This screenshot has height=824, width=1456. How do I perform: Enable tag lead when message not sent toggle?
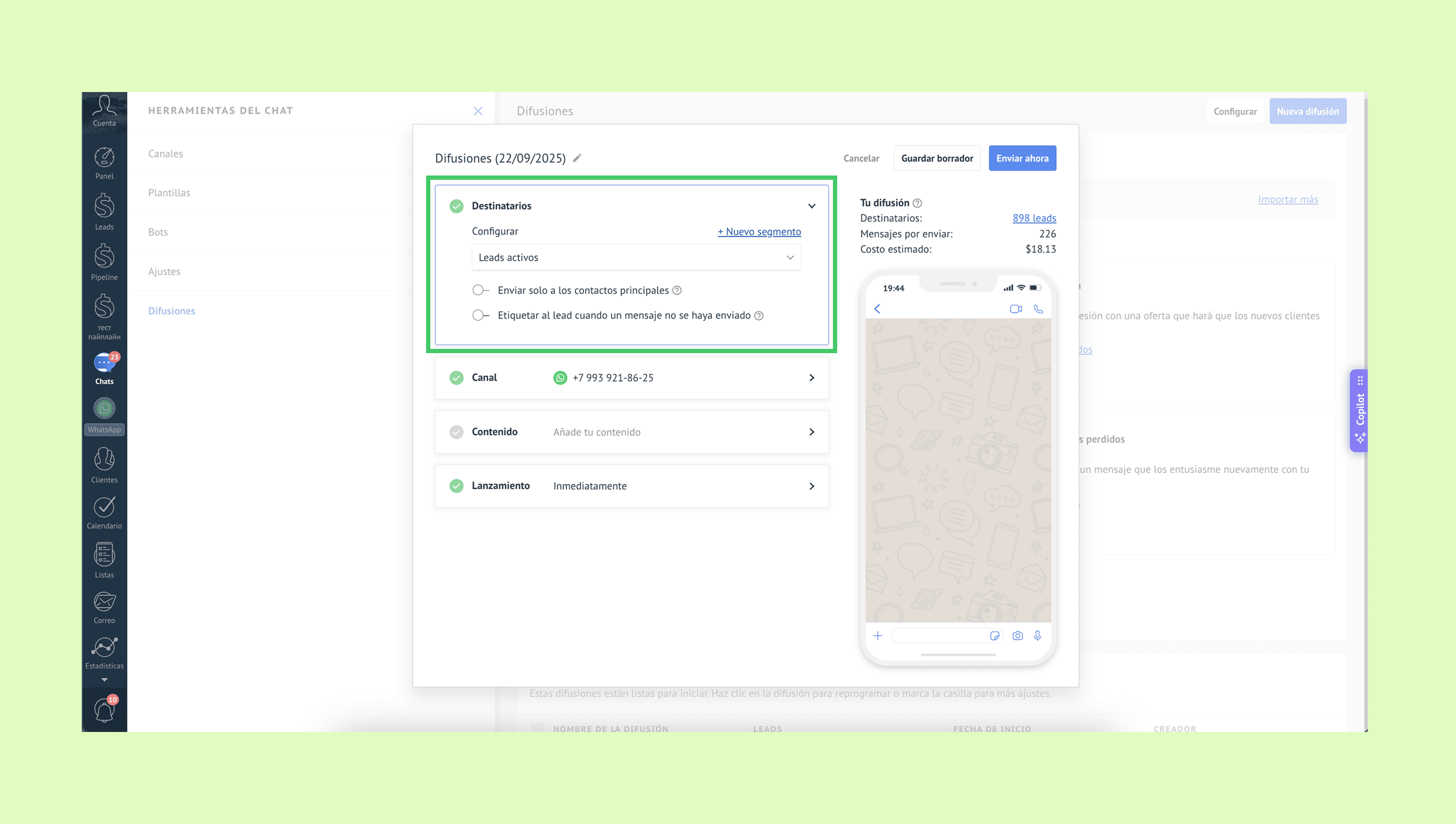click(480, 315)
